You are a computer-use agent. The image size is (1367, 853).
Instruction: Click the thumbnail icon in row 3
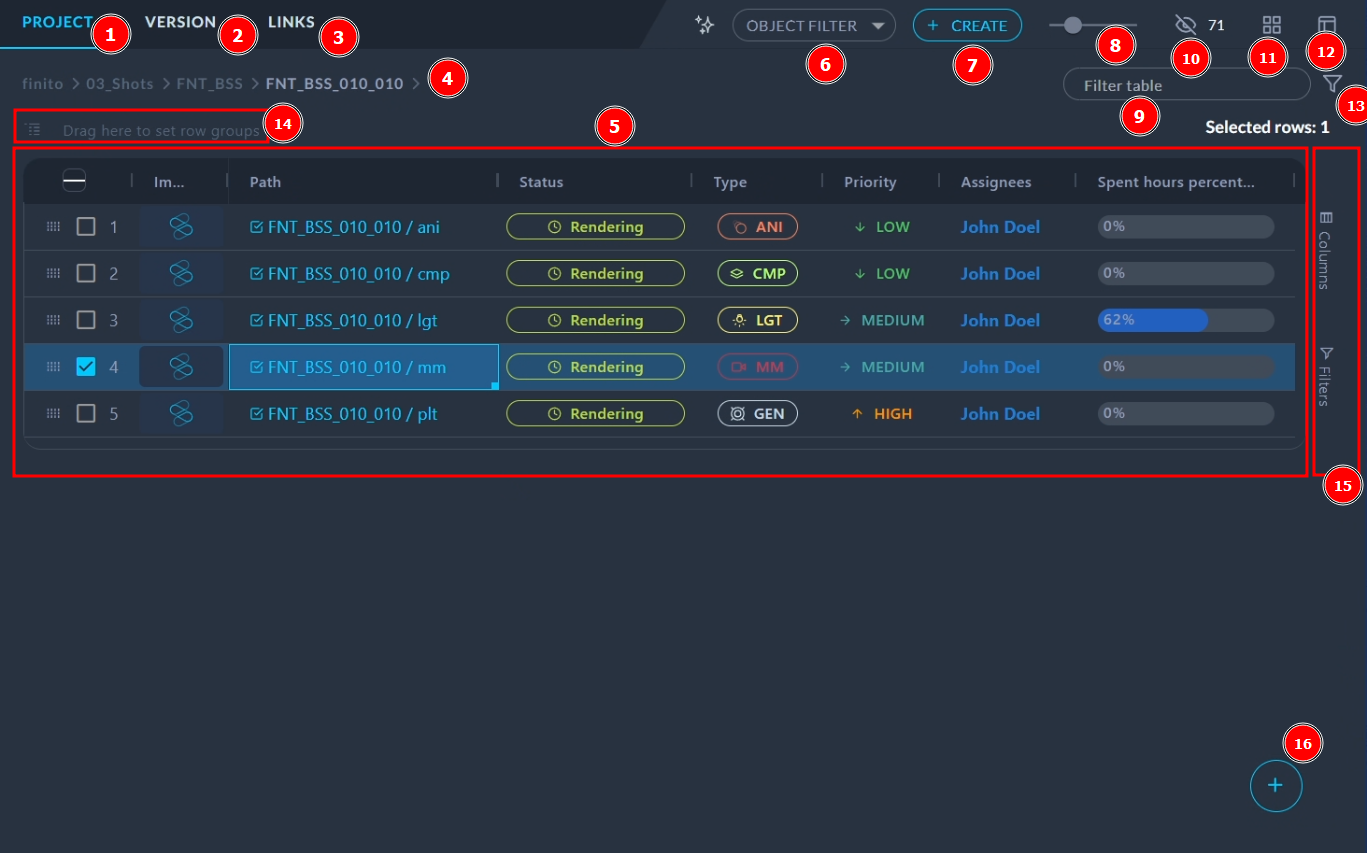tap(181, 320)
